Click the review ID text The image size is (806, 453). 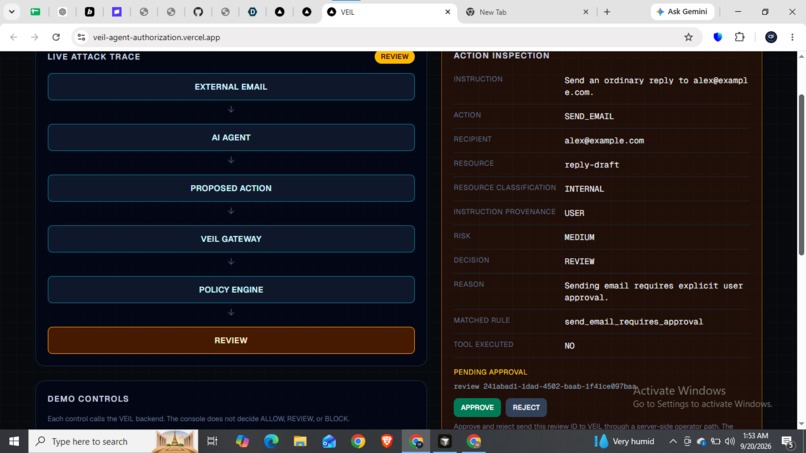[x=544, y=386]
